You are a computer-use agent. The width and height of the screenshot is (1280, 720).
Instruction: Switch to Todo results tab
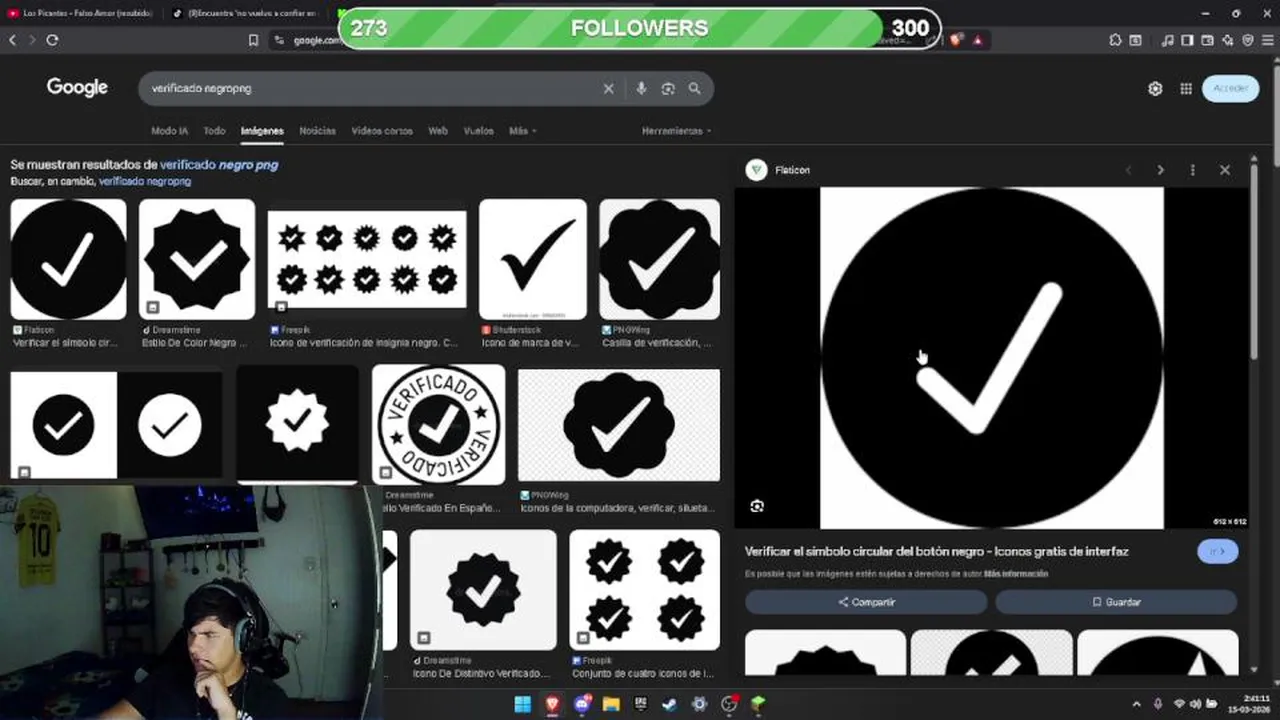pos(214,131)
